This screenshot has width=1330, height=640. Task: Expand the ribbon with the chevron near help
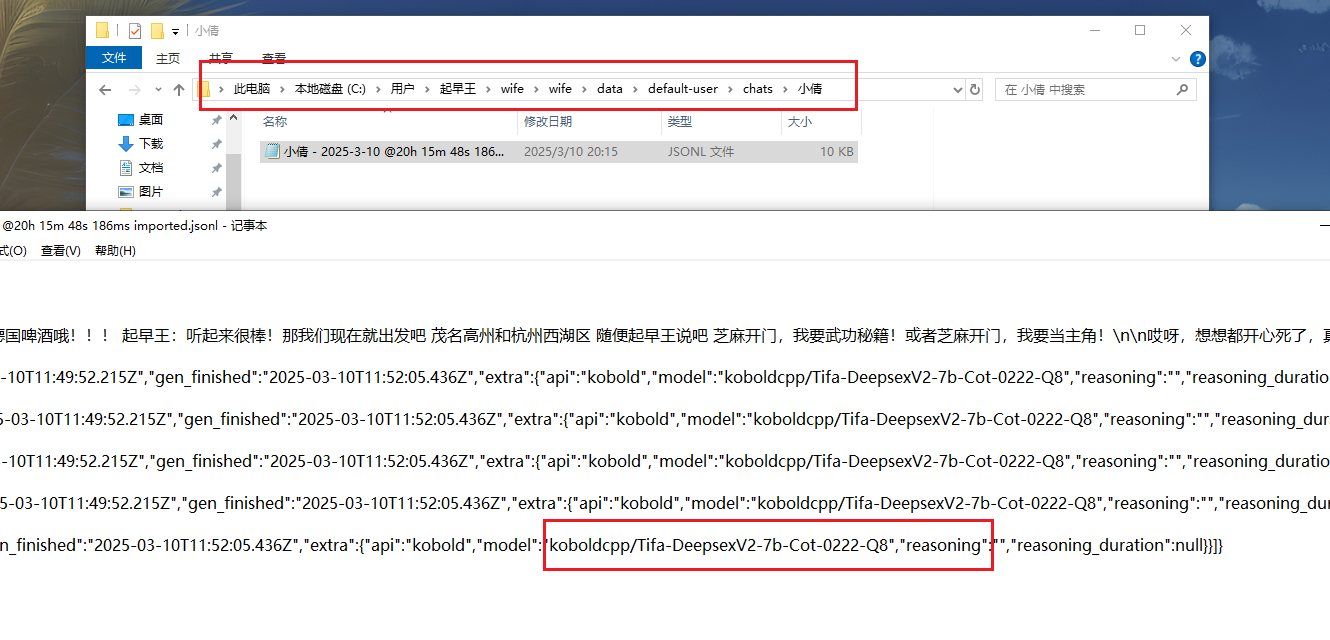tap(1176, 58)
